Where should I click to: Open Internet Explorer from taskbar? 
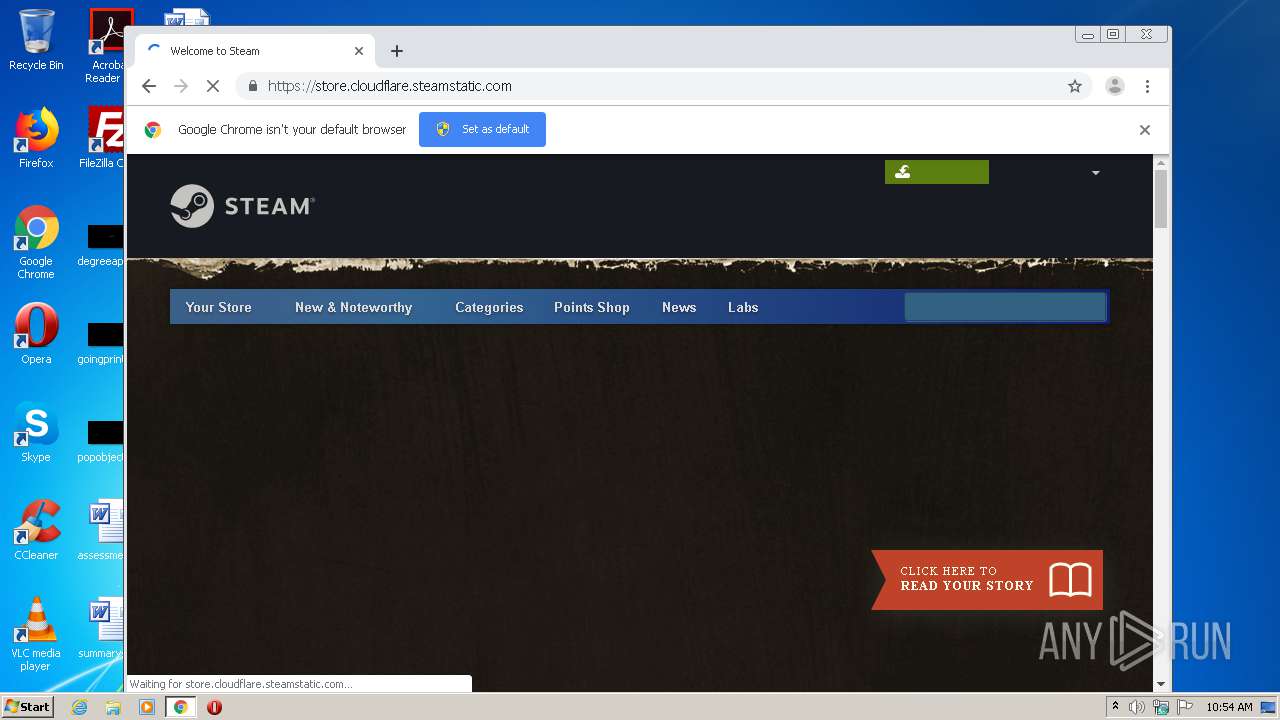point(79,707)
